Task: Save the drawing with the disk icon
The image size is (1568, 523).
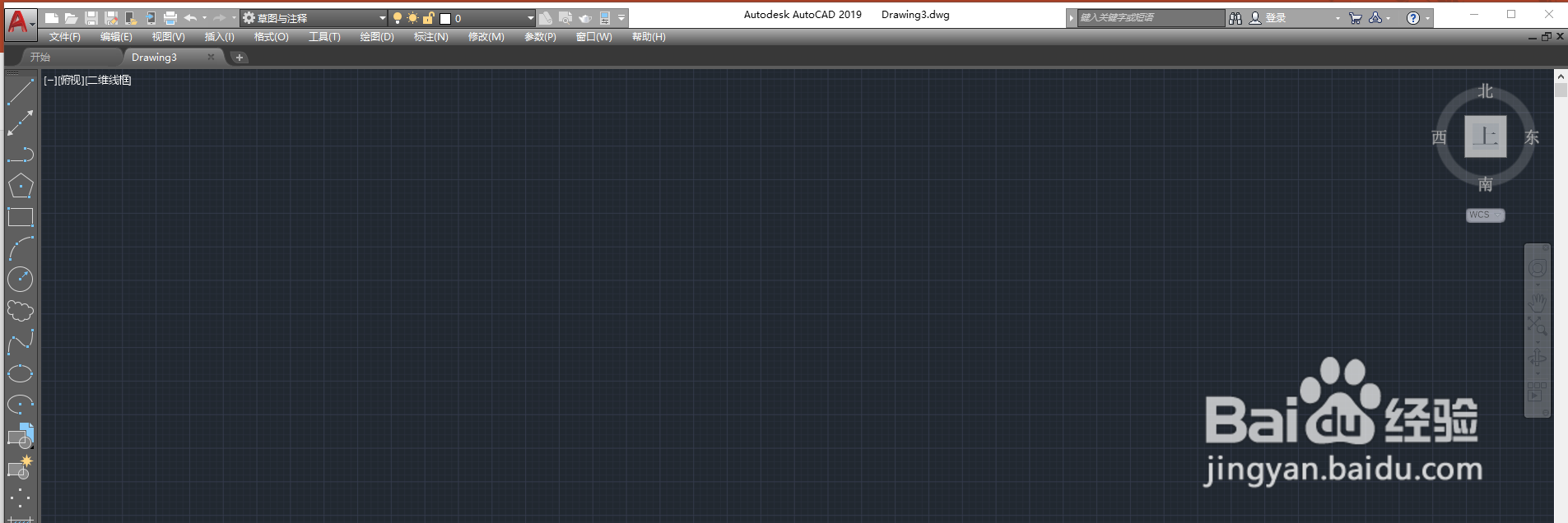Action: [x=91, y=18]
